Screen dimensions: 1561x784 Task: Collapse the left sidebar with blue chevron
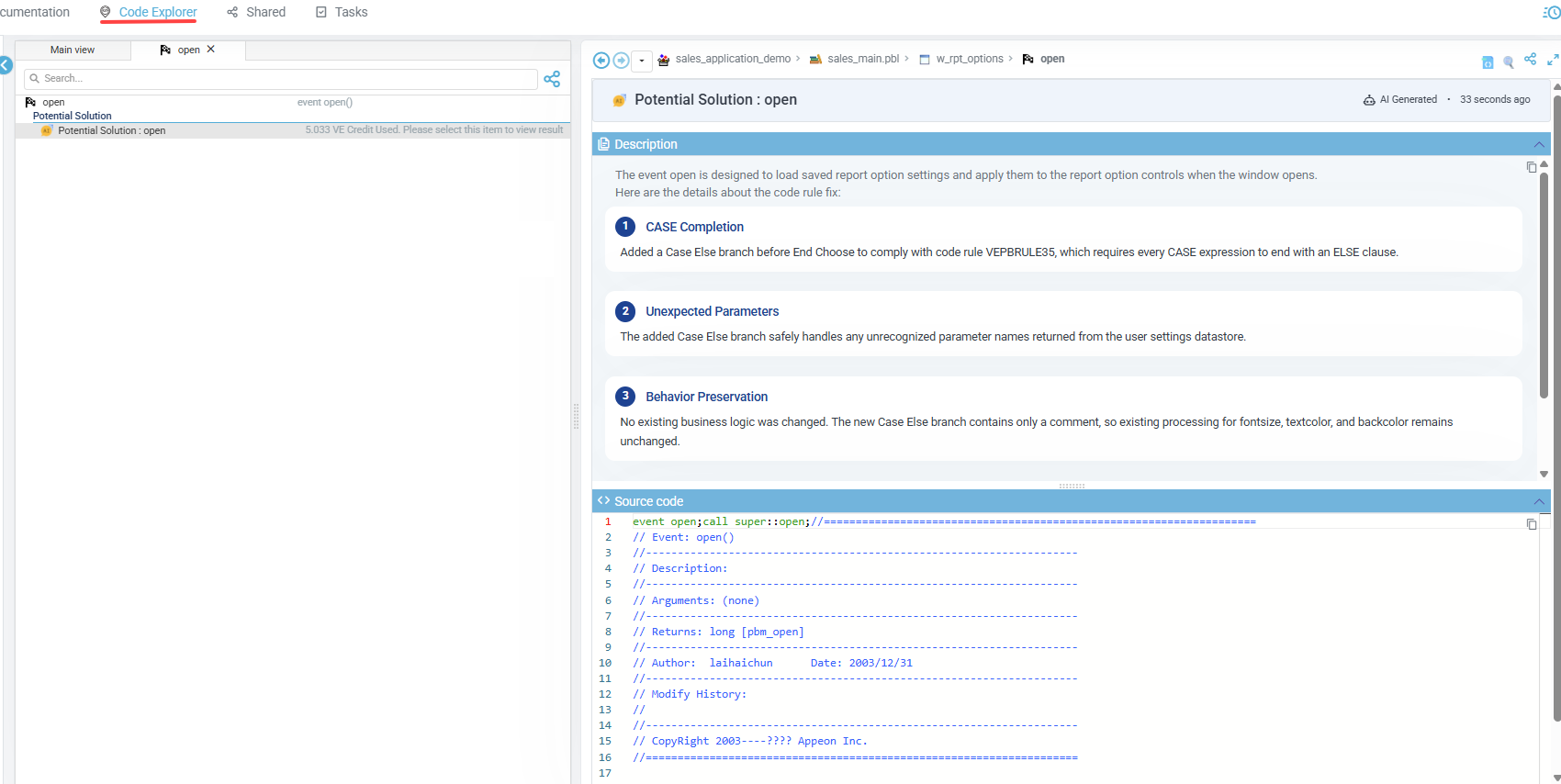(5, 65)
